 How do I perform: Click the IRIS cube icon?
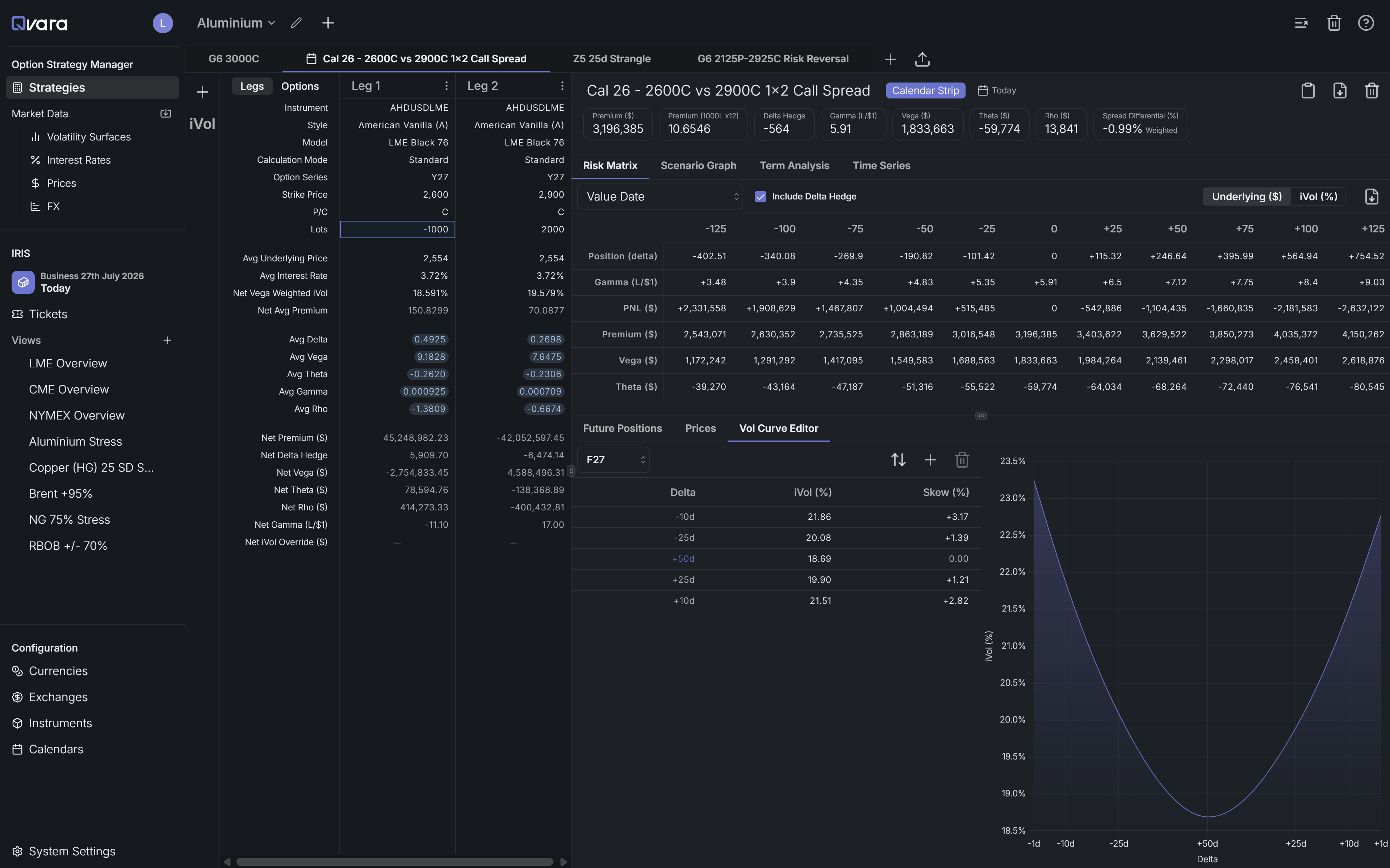[x=23, y=282]
